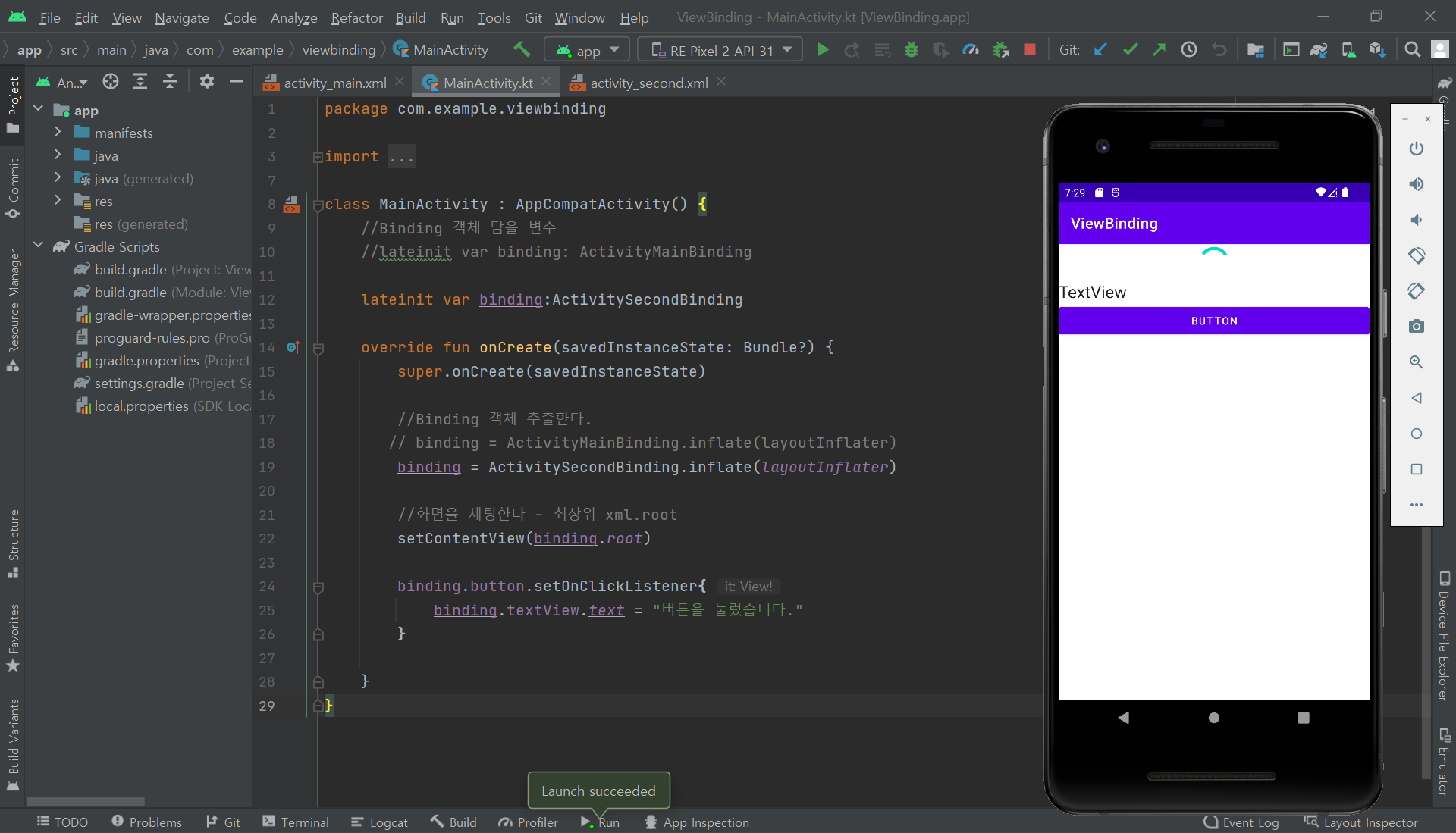Image resolution: width=1456 pixels, height=833 pixels.
Task: Toggle the Structure tool window
Action: [13, 543]
